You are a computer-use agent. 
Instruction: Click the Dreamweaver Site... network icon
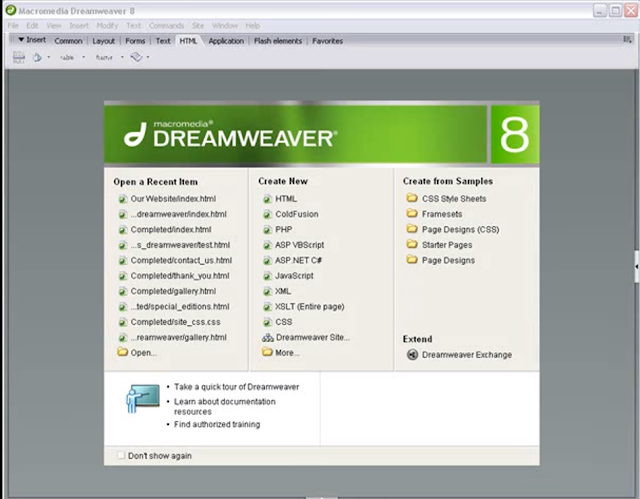click(x=268, y=337)
